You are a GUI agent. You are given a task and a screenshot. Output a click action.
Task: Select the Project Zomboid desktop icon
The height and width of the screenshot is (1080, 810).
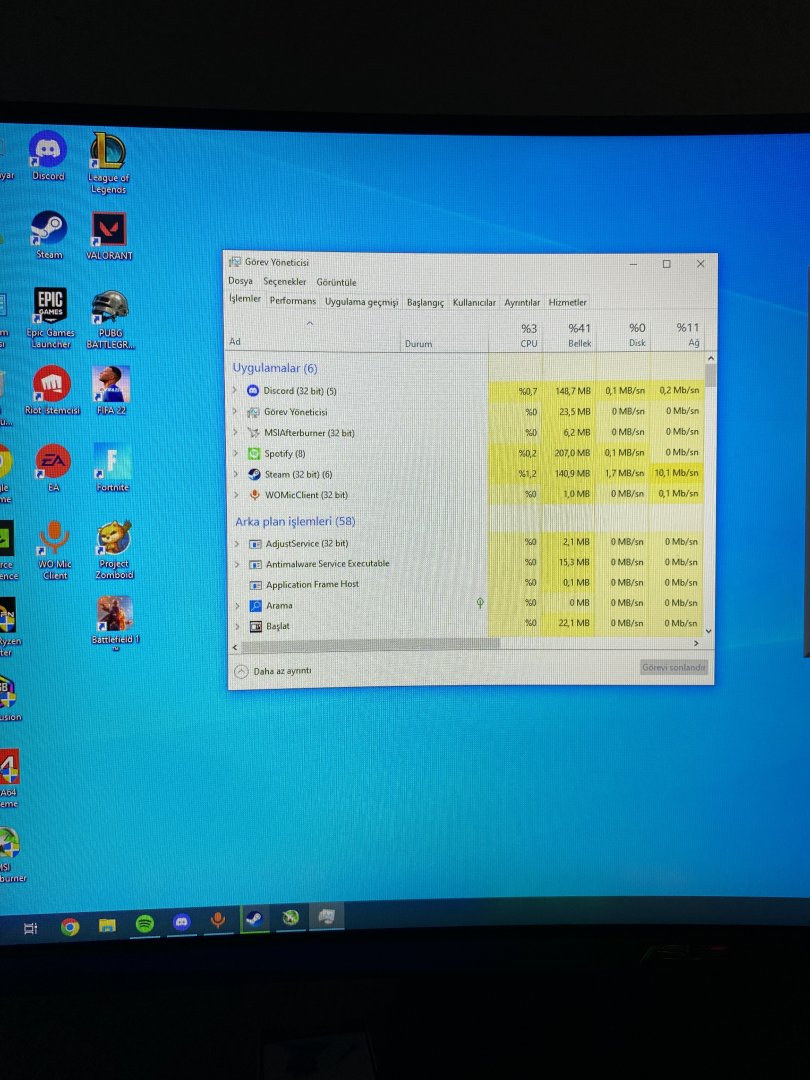point(114,550)
